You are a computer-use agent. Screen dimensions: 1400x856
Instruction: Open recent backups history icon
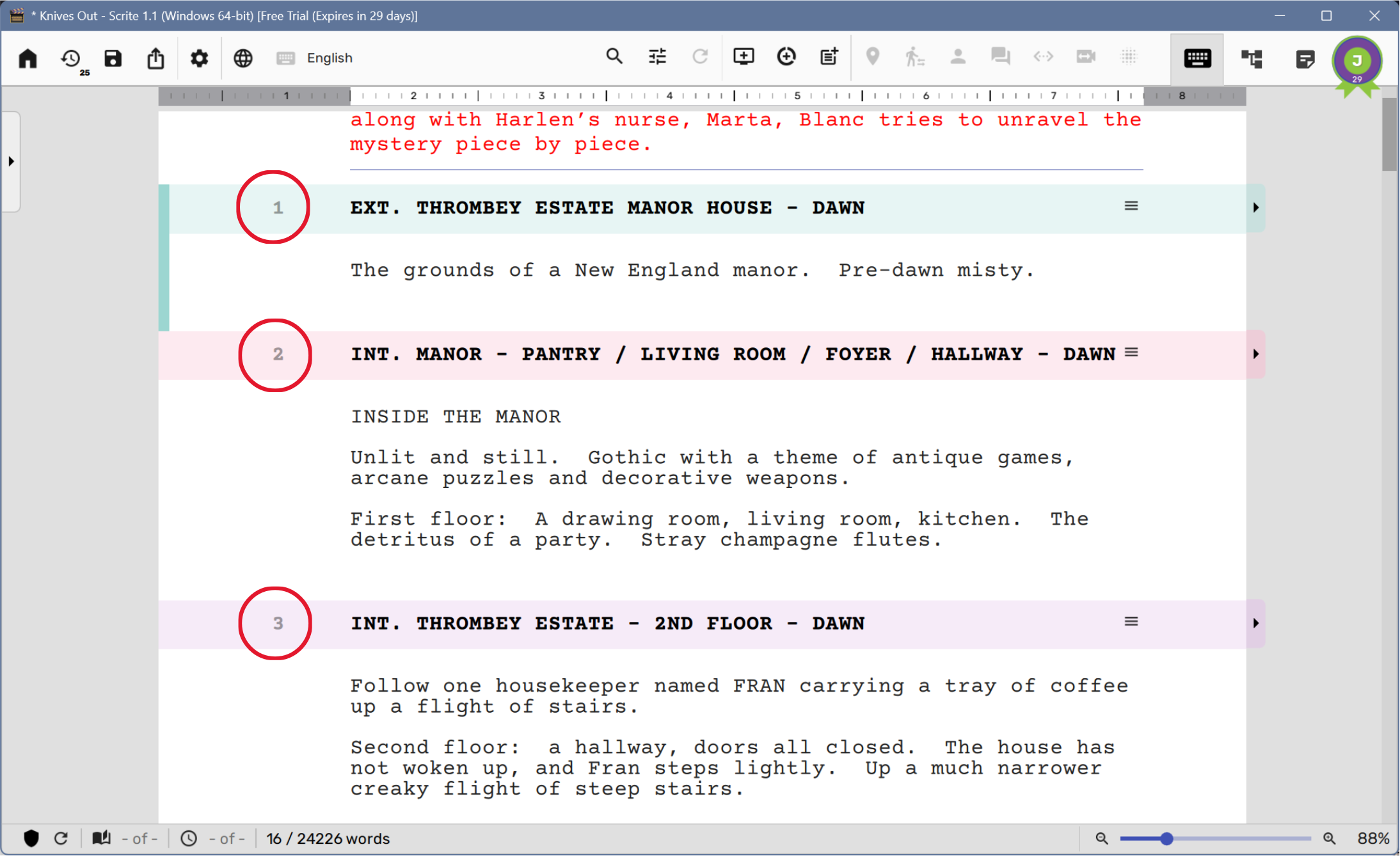point(71,58)
